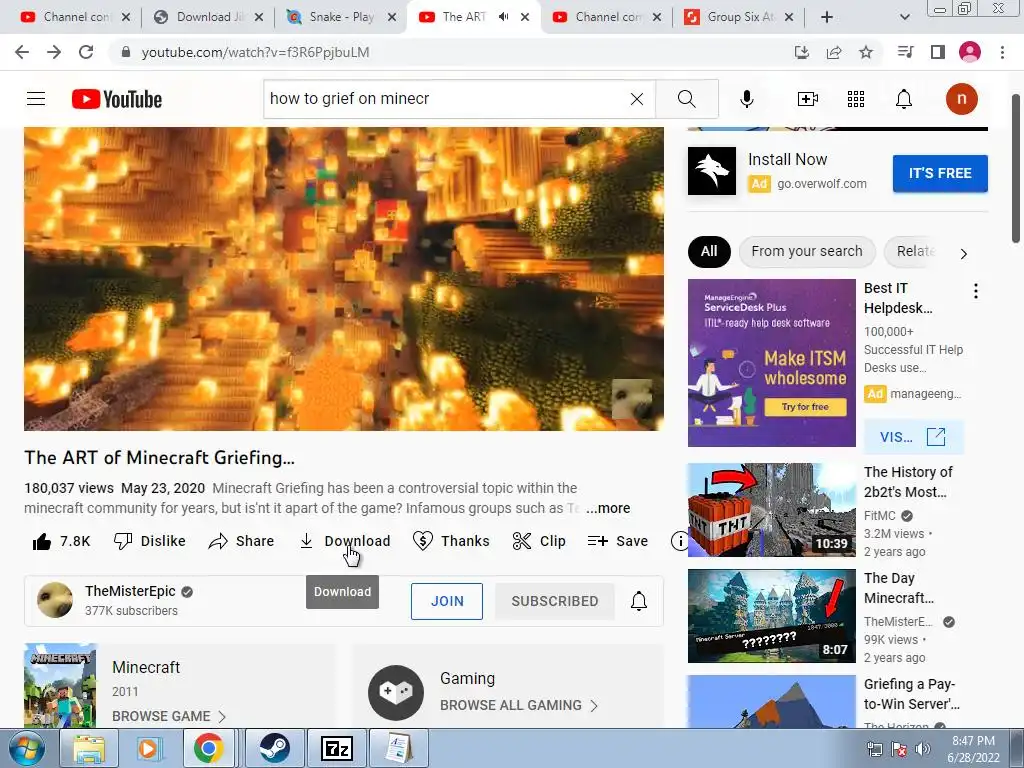The image size is (1024, 768).
Task: Toggle Chrome side panel
Action: pos(938,52)
